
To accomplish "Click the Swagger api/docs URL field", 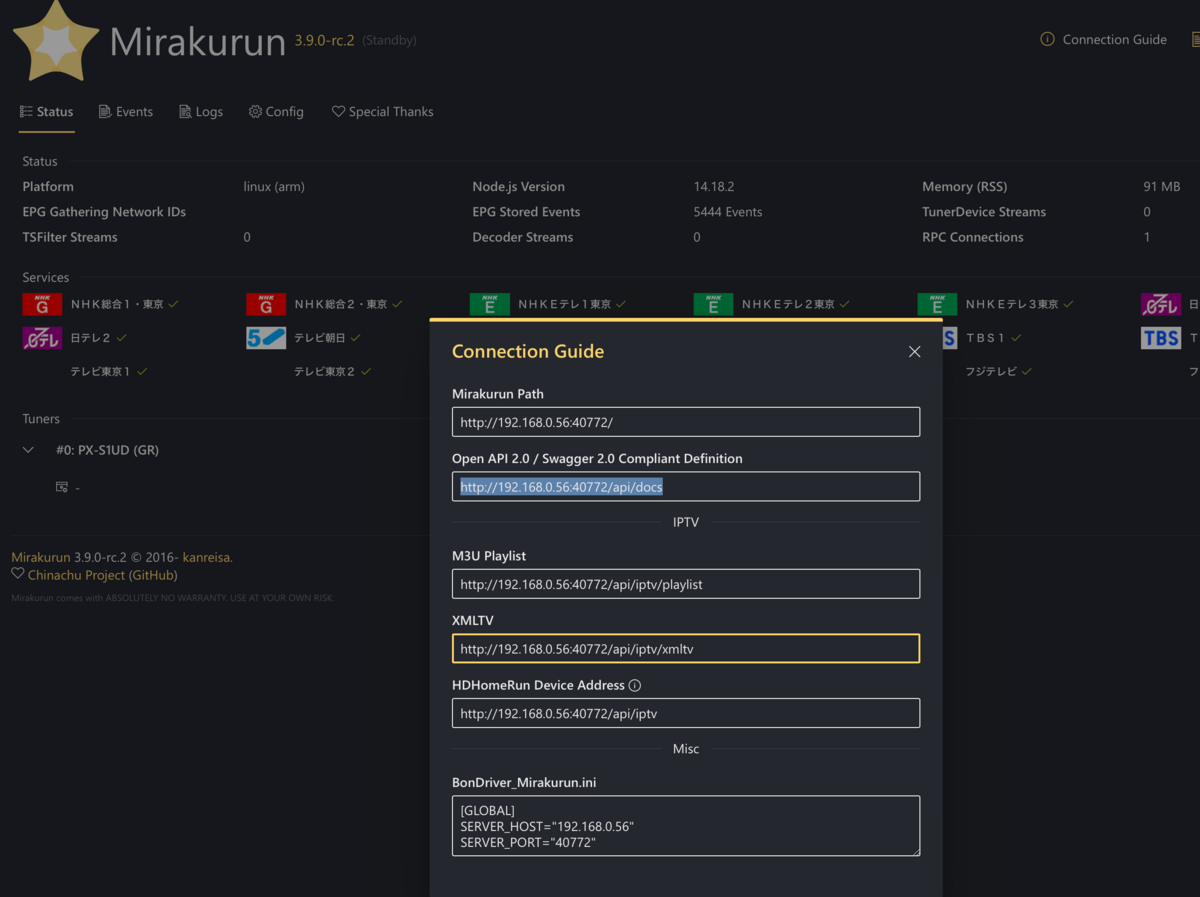I will pos(686,487).
